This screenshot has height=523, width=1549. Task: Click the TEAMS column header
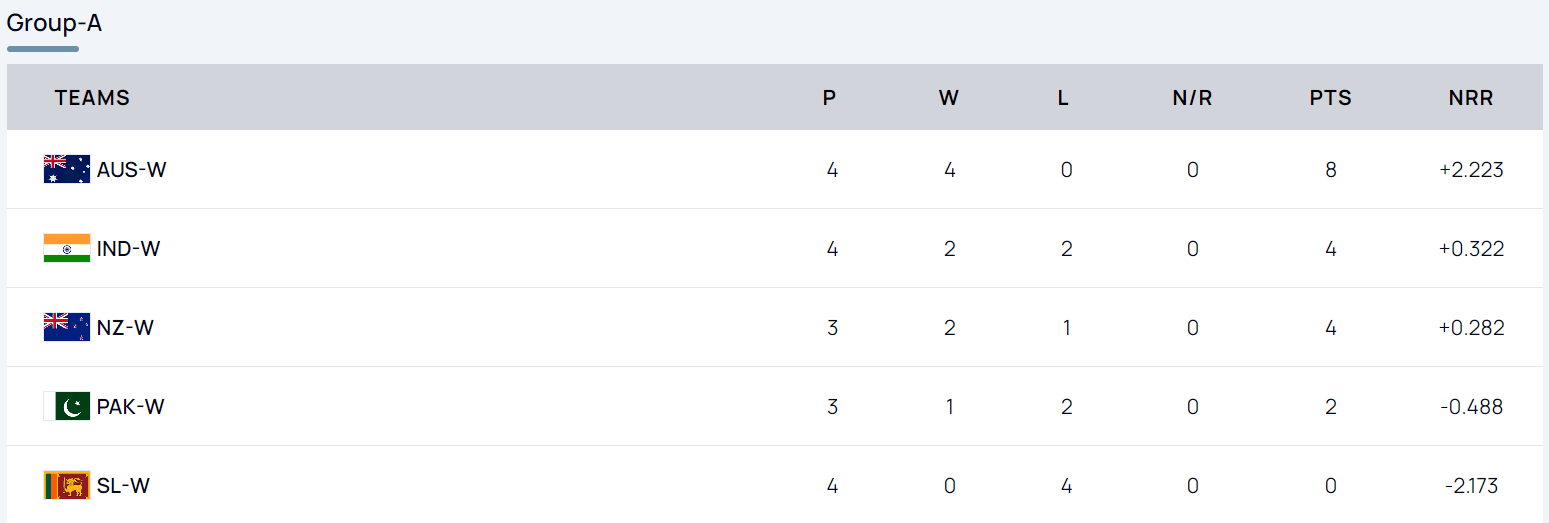(92, 98)
